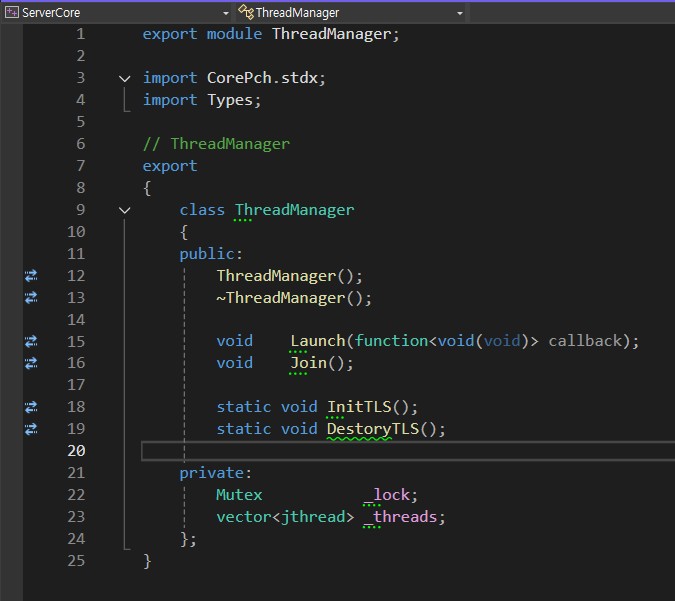
Task: Click the 'export' keyword on line 7
Action: 170,166
